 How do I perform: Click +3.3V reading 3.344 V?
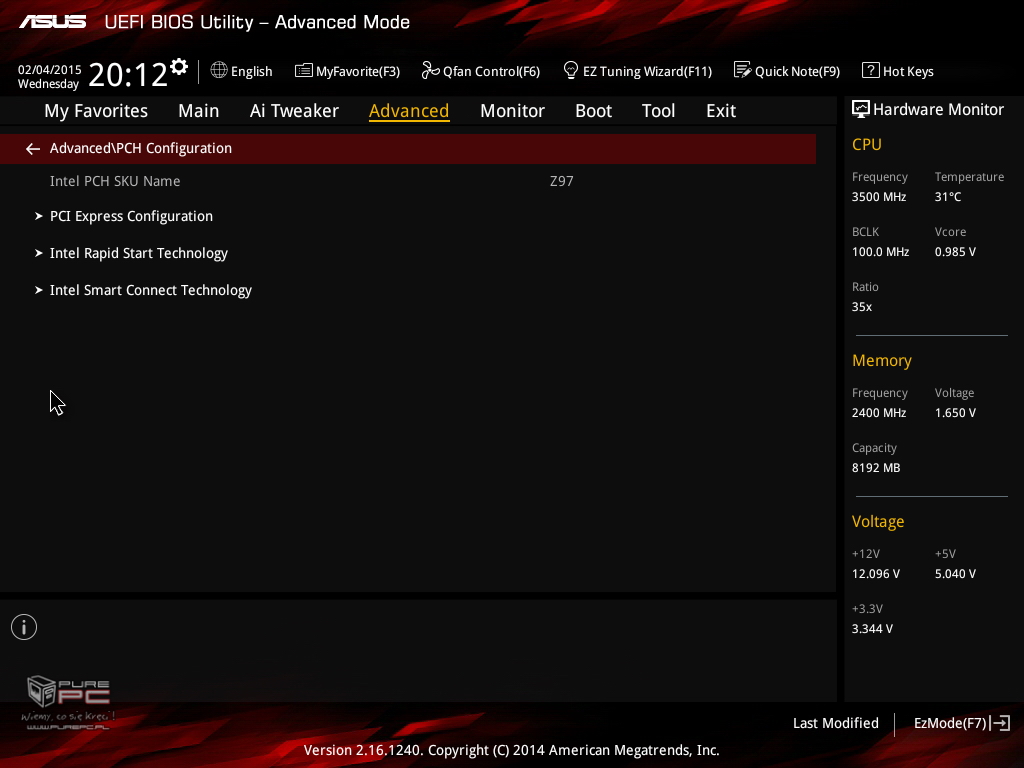click(872, 628)
